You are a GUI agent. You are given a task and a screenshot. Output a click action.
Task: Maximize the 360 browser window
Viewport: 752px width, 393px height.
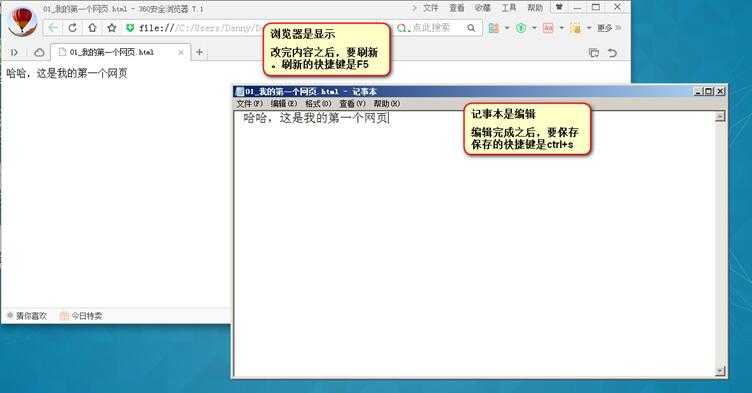(596, 7)
